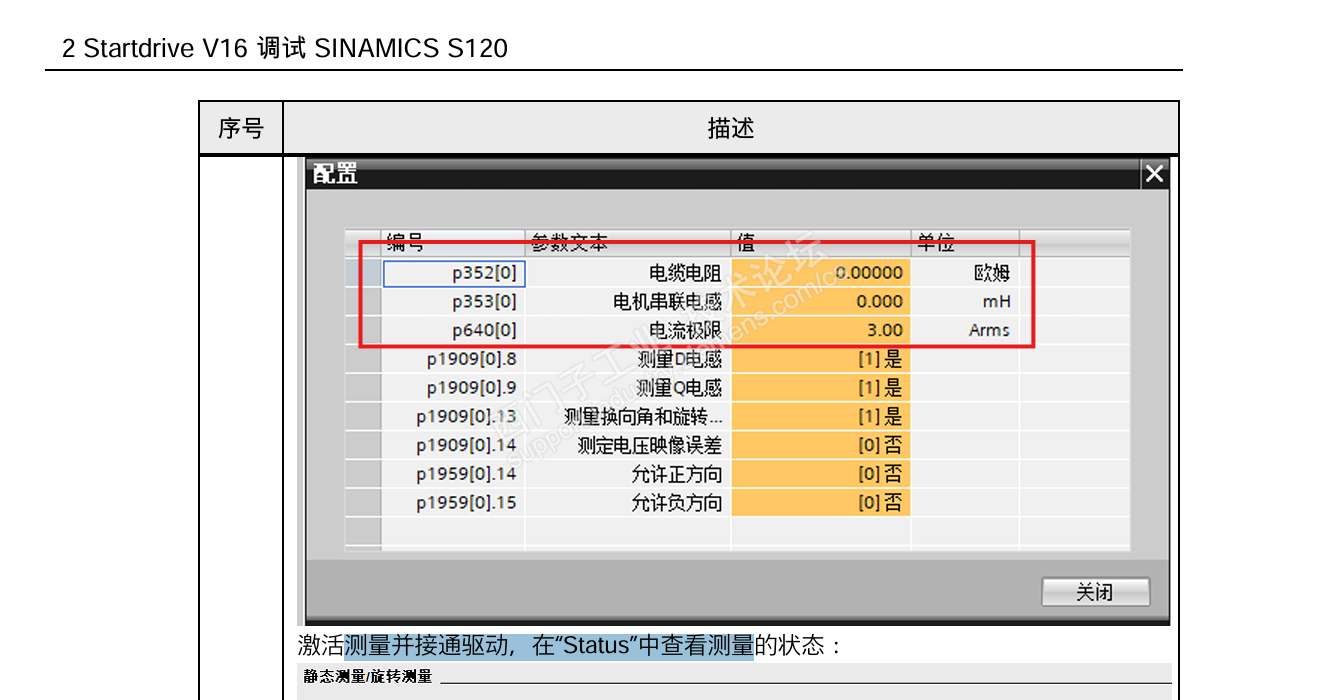The height and width of the screenshot is (700, 1334).
Task: Select the p1959[0].15 row number
Action: coord(454,503)
